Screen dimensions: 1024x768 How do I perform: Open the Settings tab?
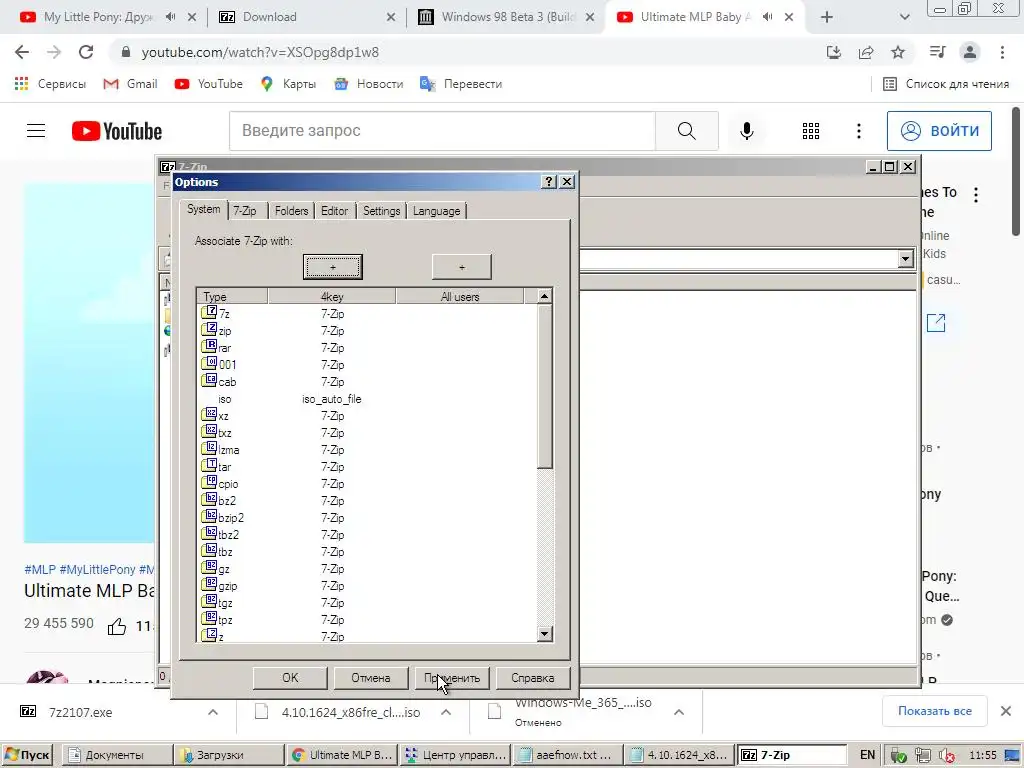click(381, 211)
